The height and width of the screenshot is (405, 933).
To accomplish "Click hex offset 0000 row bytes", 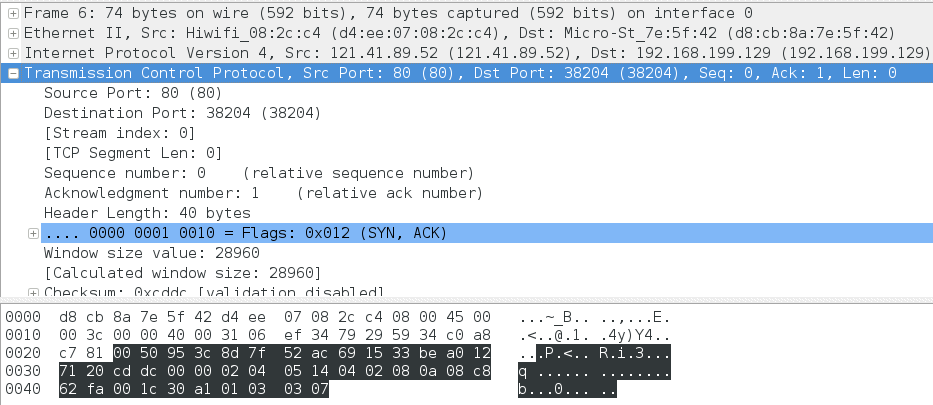I will click(x=275, y=317).
